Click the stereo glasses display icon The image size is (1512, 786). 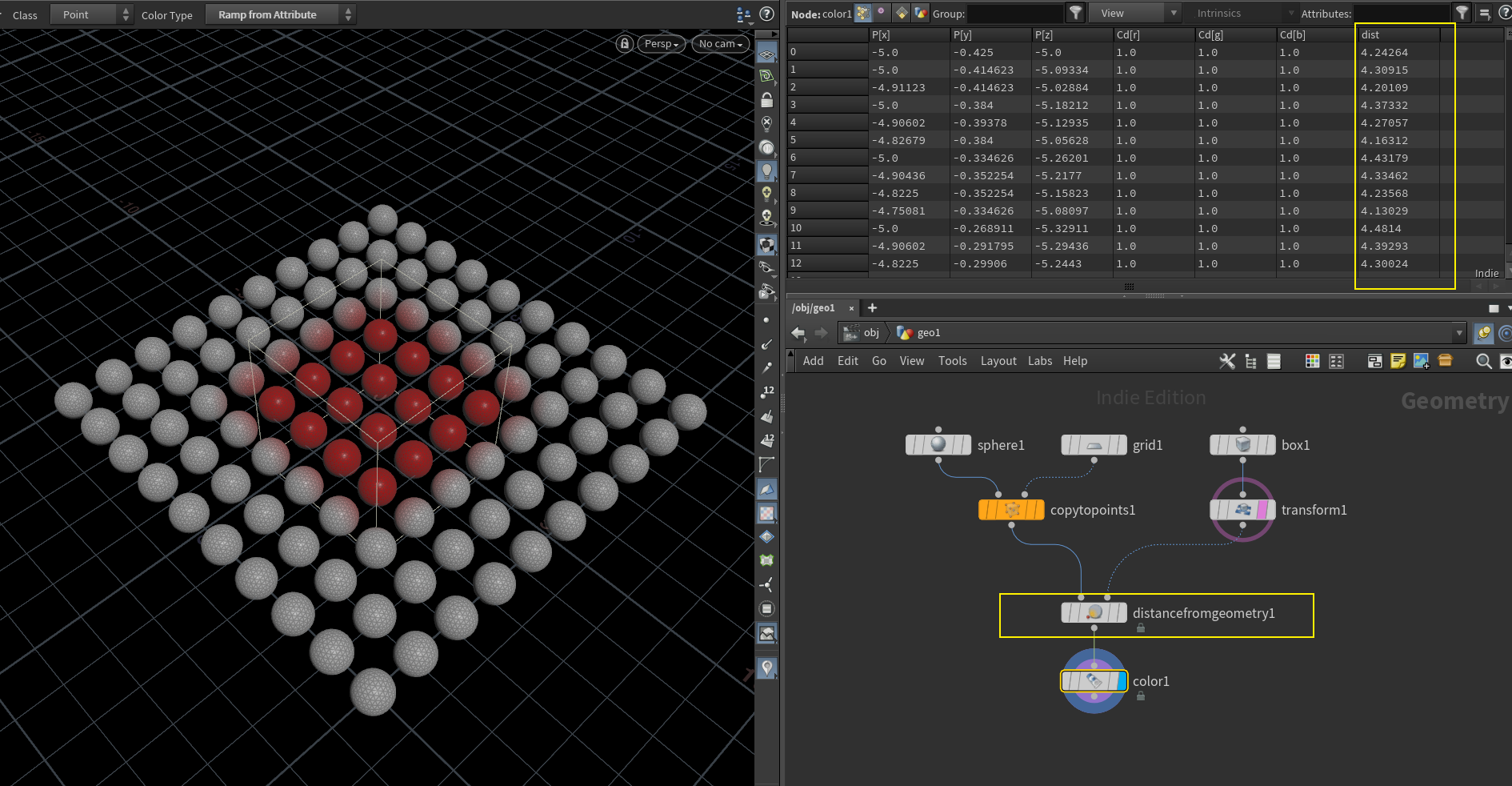(x=766, y=268)
